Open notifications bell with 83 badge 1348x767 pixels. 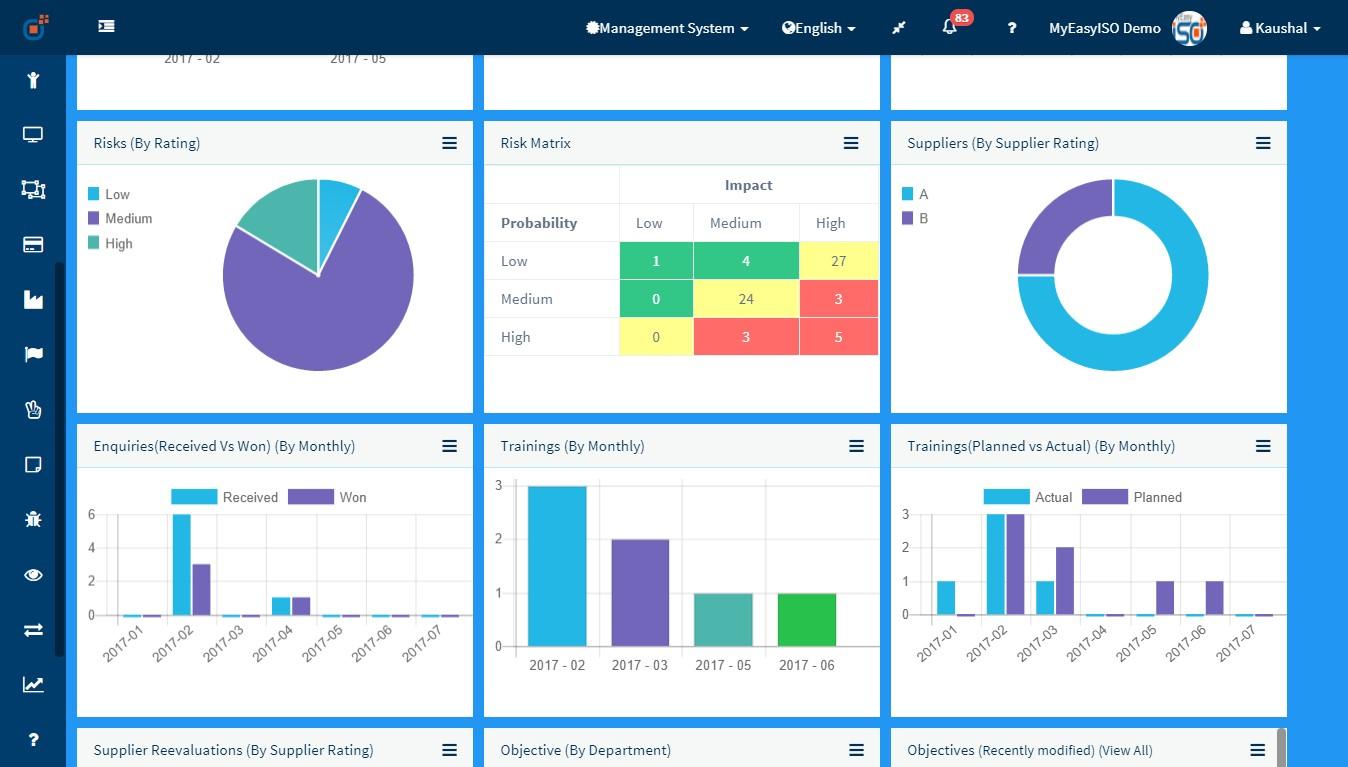pos(950,27)
